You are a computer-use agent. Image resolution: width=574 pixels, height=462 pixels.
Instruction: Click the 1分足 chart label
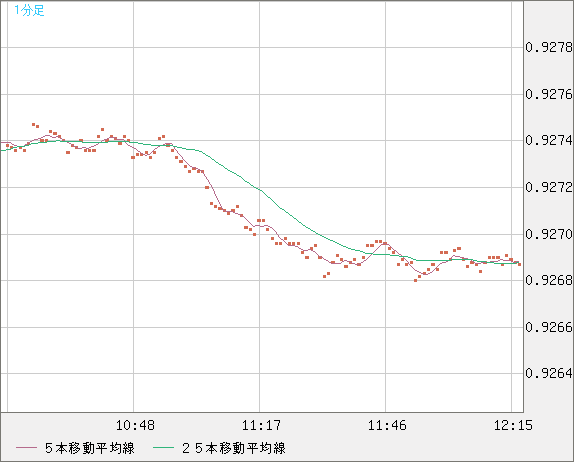pos(29,10)
